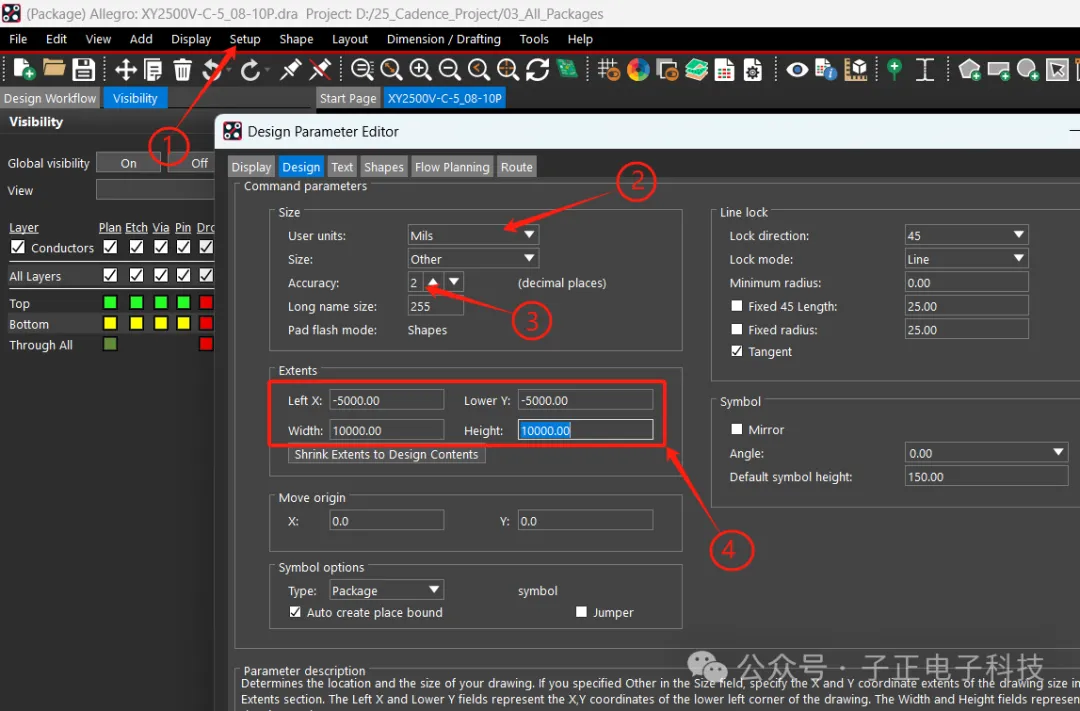Check the Mirror symbol checkbox
The image size is (1080, 711).
point(736,429)
